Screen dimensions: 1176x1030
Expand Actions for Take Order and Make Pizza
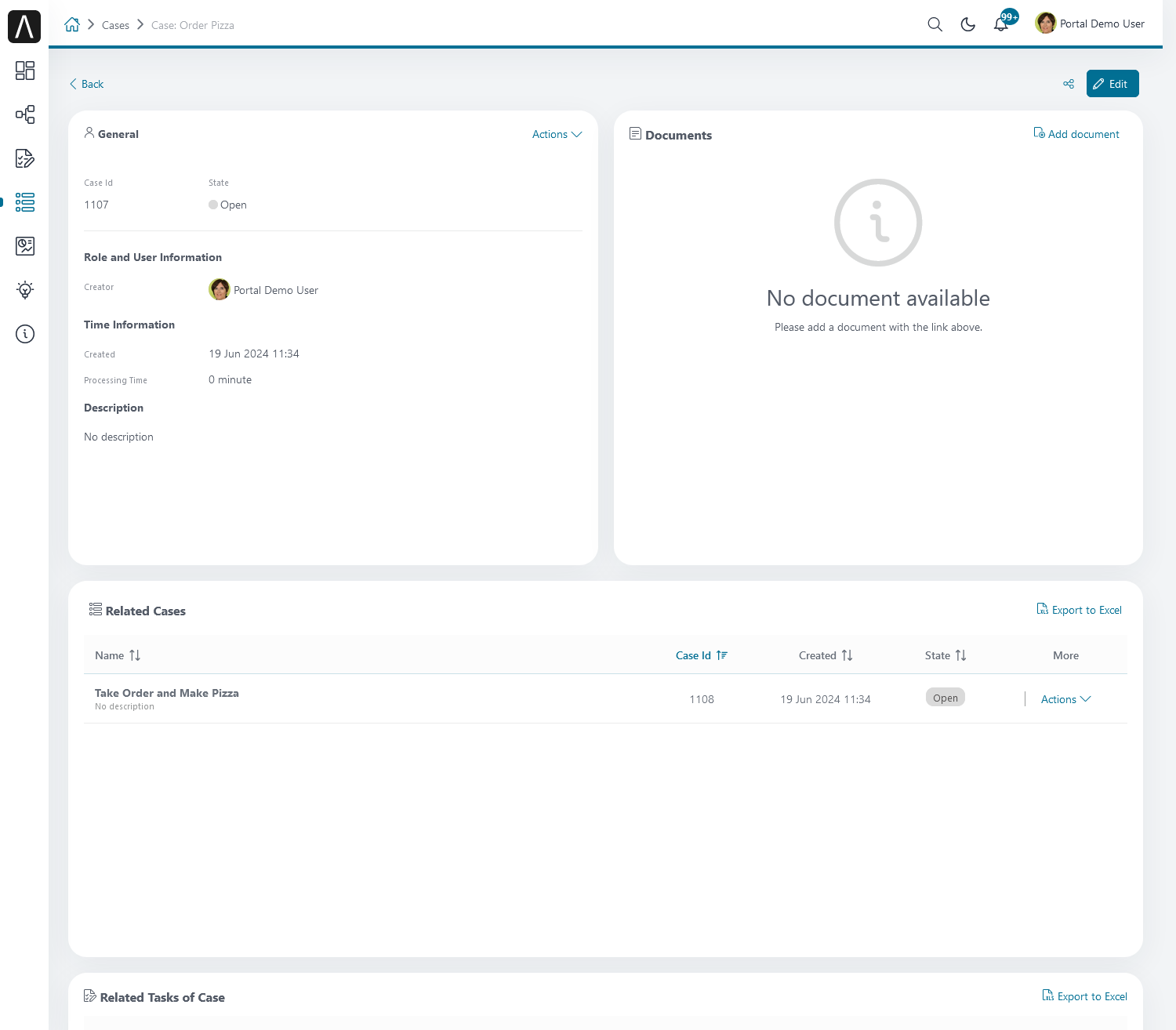point(1065,699)
